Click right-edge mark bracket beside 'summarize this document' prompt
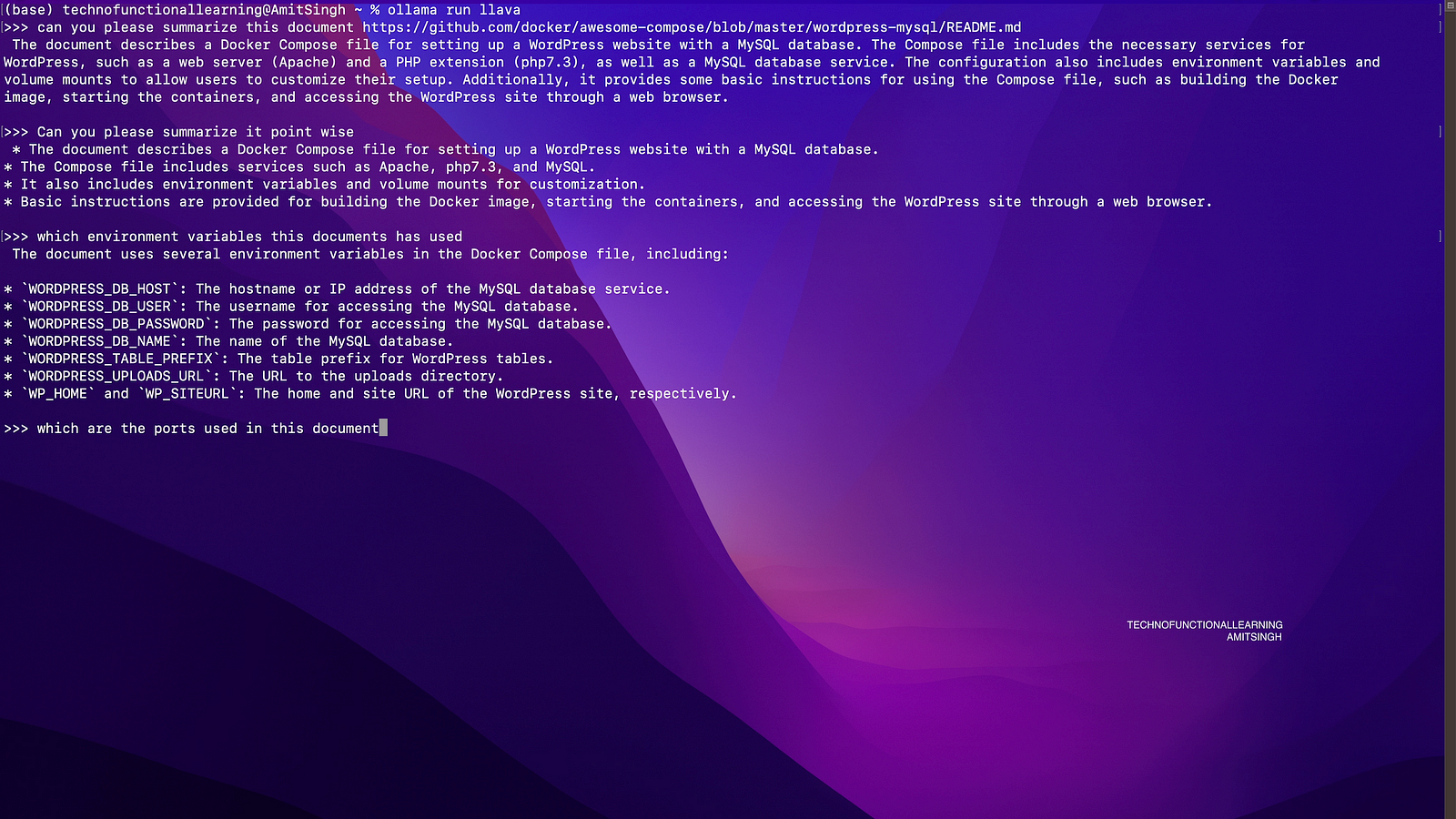Viewport: 1456px width, 819px height. (x=1441, y=27)
